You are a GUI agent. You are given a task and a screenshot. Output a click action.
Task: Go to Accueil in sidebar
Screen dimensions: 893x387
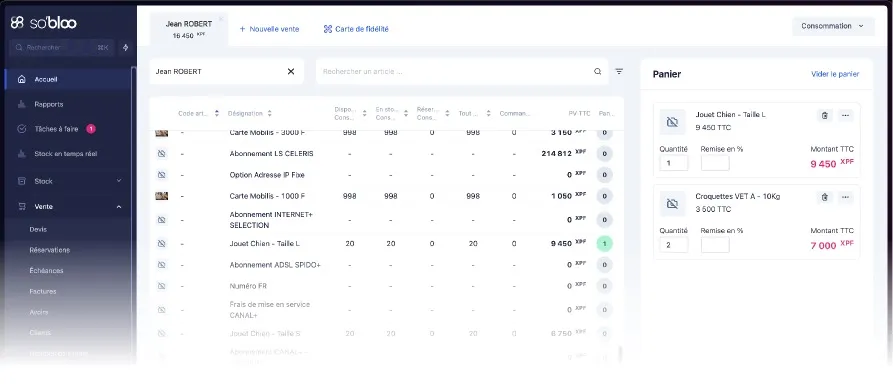click(x=67, y=80)
